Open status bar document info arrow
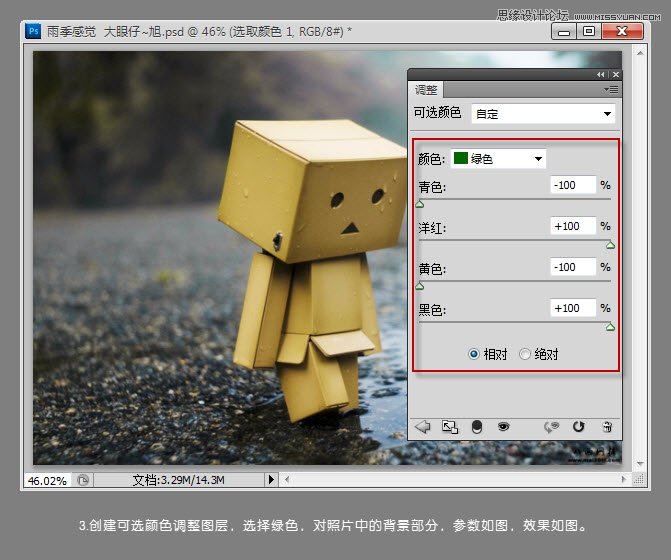 tap(271, 480)
